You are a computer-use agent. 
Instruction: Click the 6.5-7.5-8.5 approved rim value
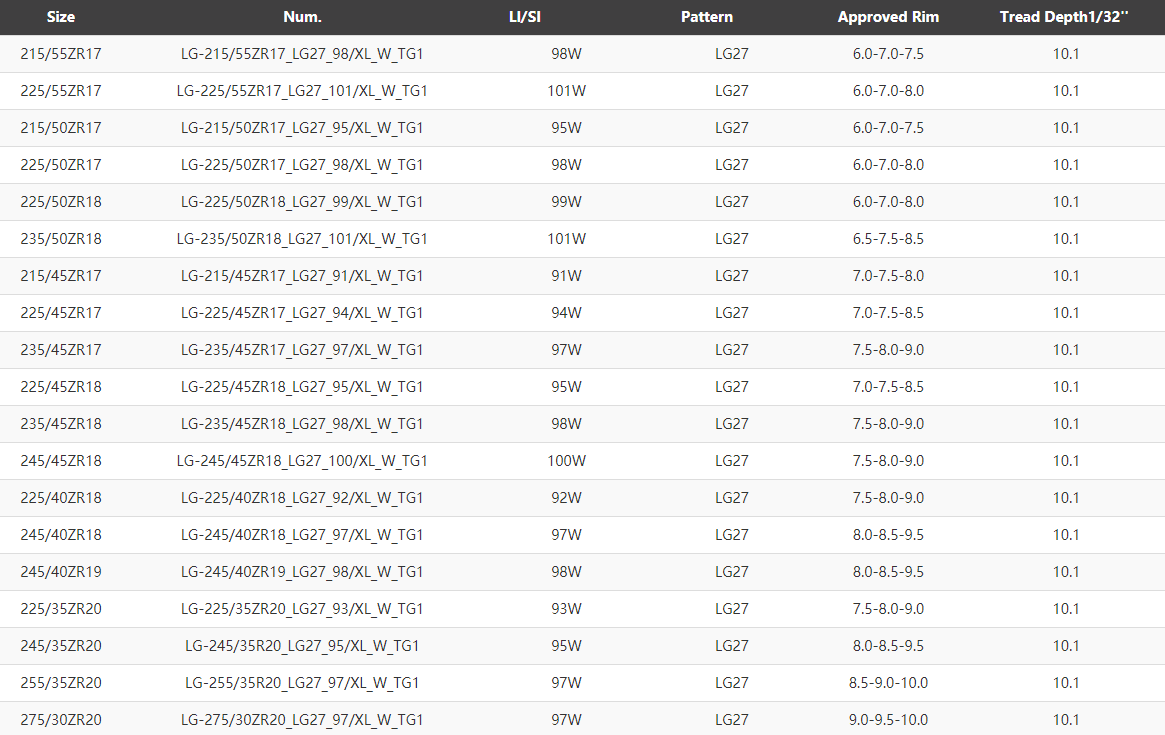(x=888, y=239)
